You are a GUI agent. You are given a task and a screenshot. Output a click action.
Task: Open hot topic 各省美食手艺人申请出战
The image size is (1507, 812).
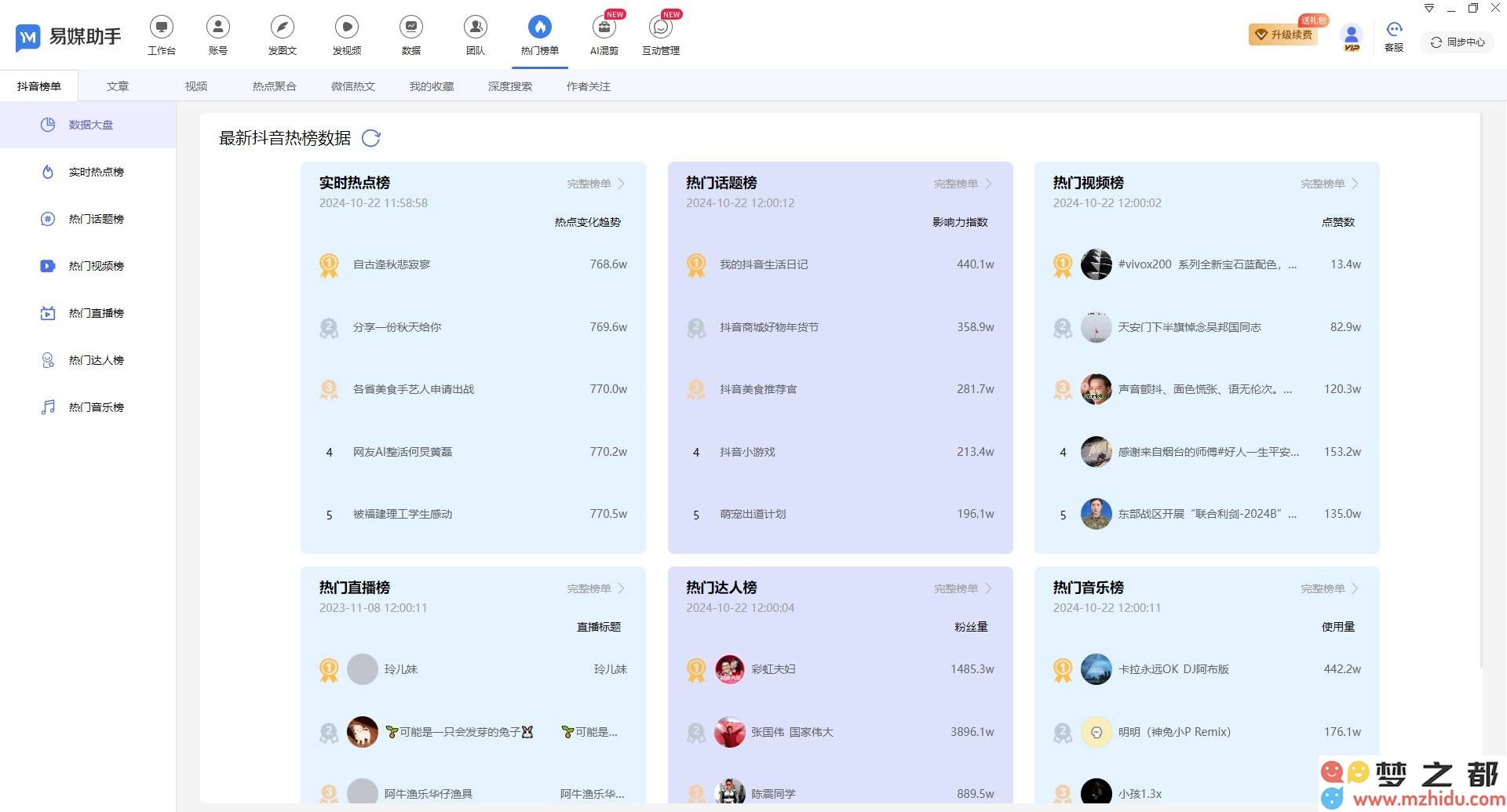[414, 389]
